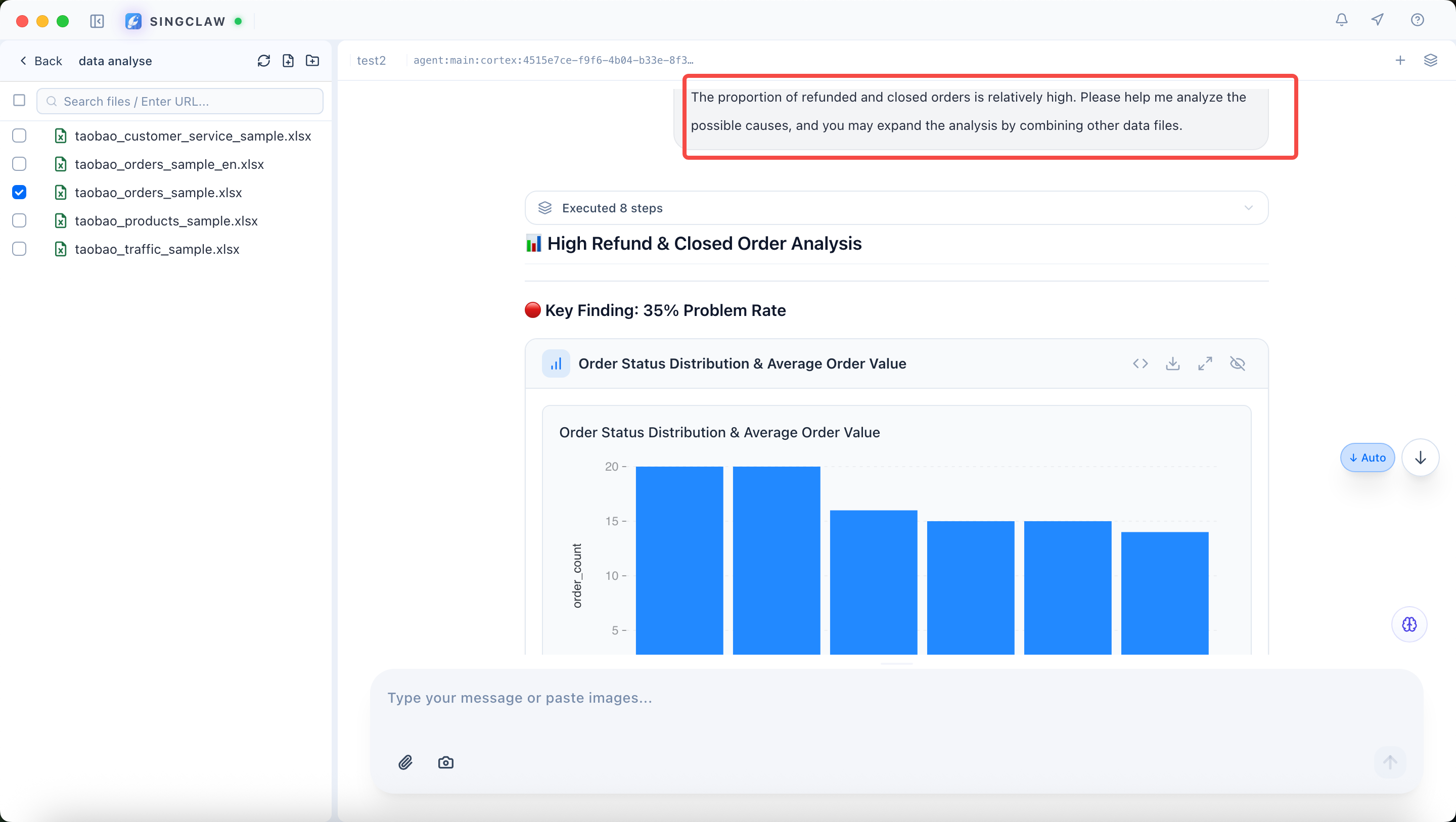Check taobao_customer_service_sample.xlsx checkbox

tap(19, 135)
